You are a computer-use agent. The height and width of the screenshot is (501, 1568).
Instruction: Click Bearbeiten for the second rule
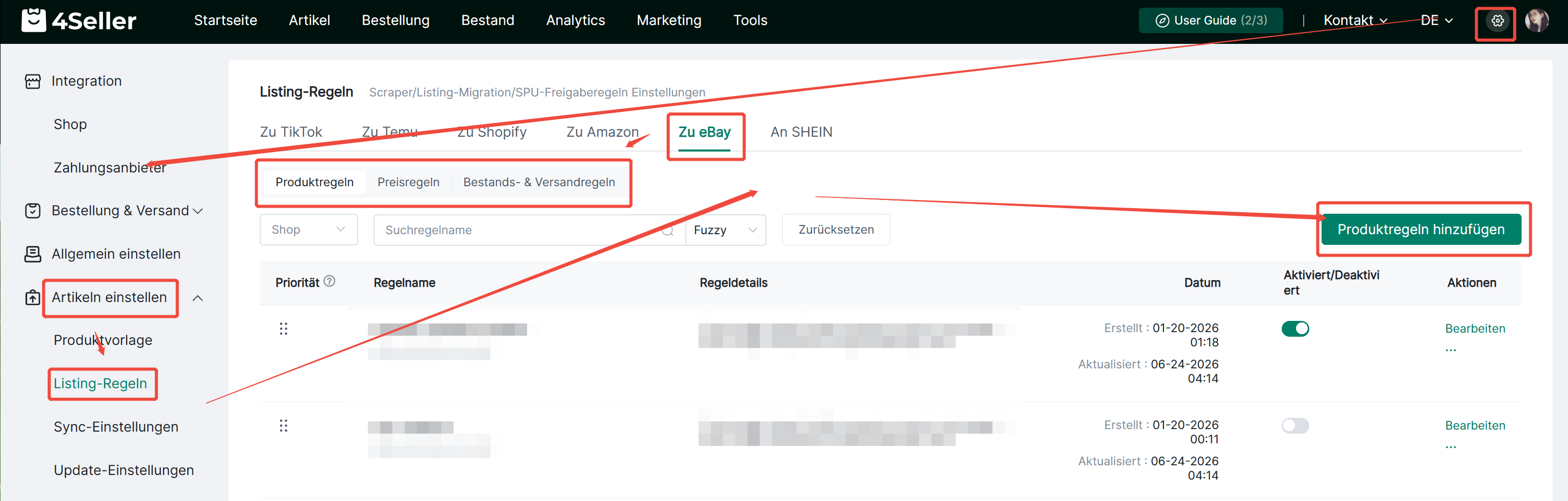(1475, 425)
